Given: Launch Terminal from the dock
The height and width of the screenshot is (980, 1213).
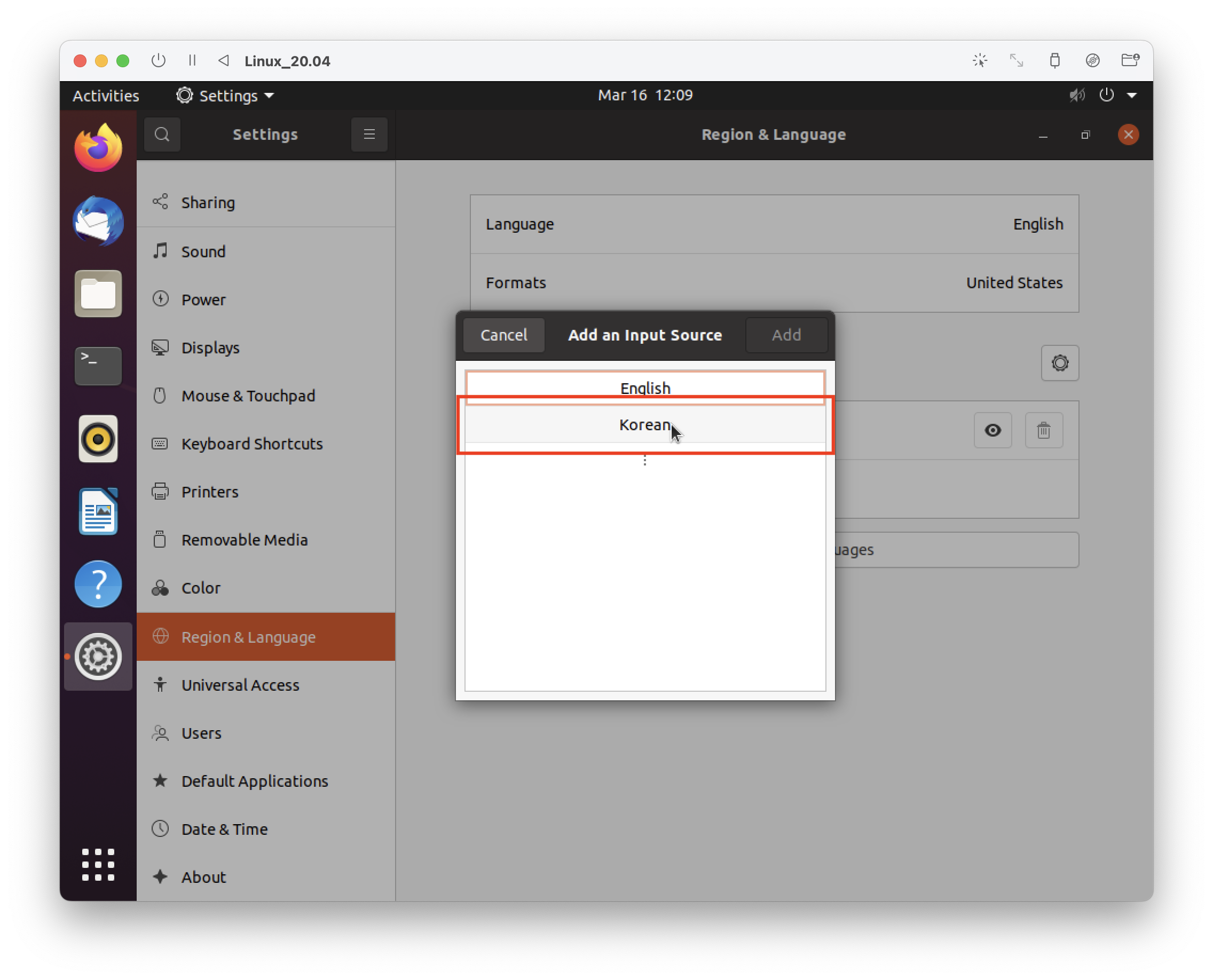Looking at the screenshot, I should (x=98, y=366).
